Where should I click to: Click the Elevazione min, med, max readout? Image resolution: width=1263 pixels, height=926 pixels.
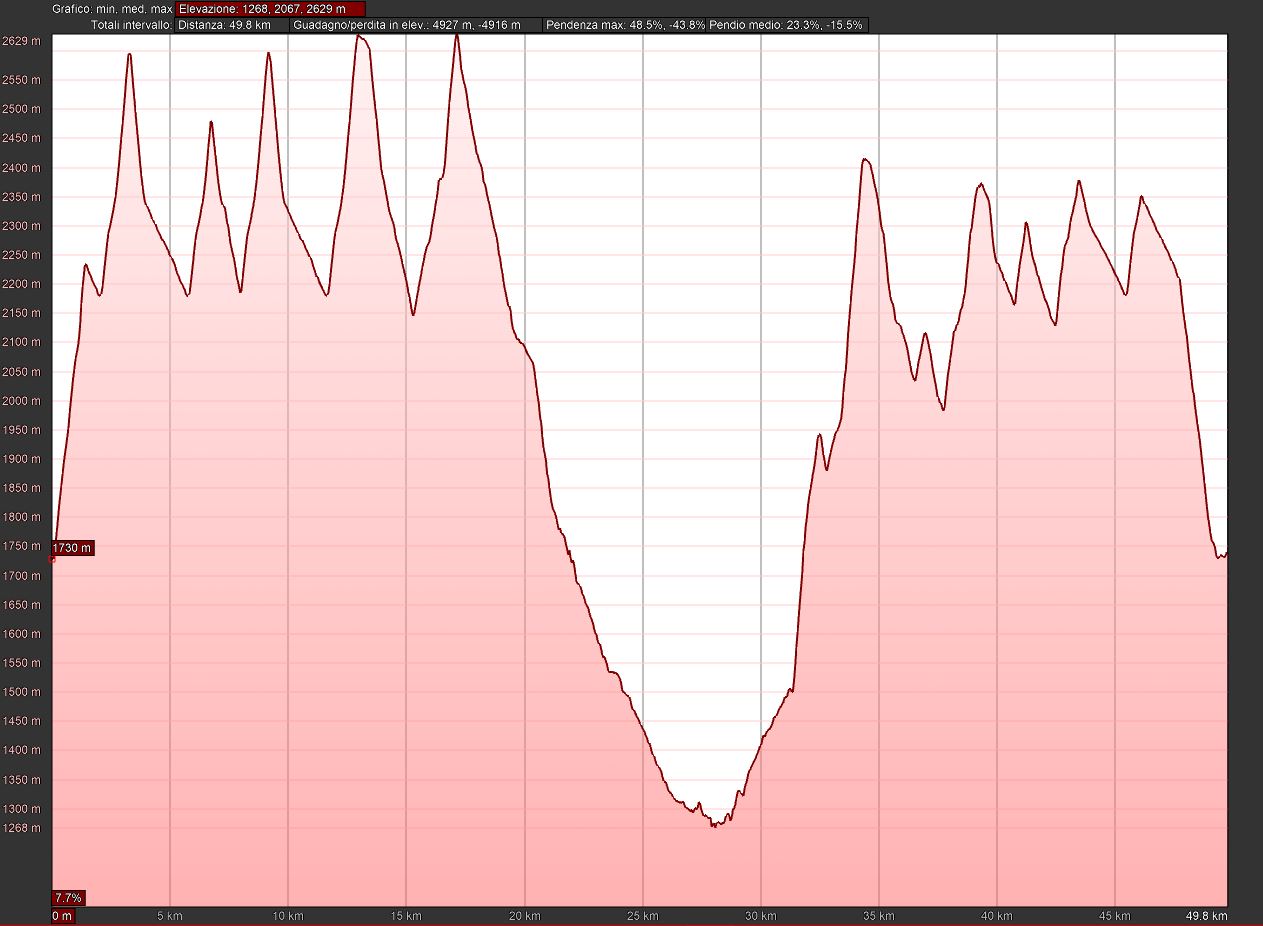(270, 9)
